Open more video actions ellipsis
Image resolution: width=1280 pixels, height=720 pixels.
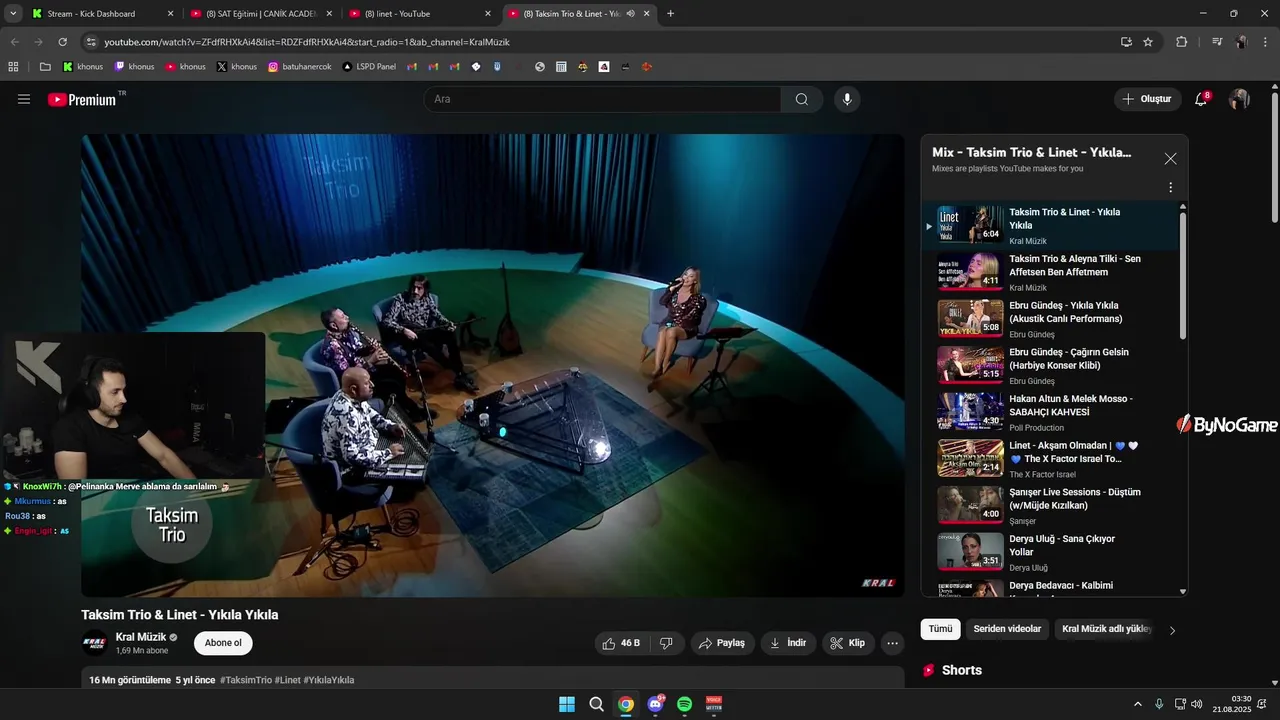coord(893,643)
